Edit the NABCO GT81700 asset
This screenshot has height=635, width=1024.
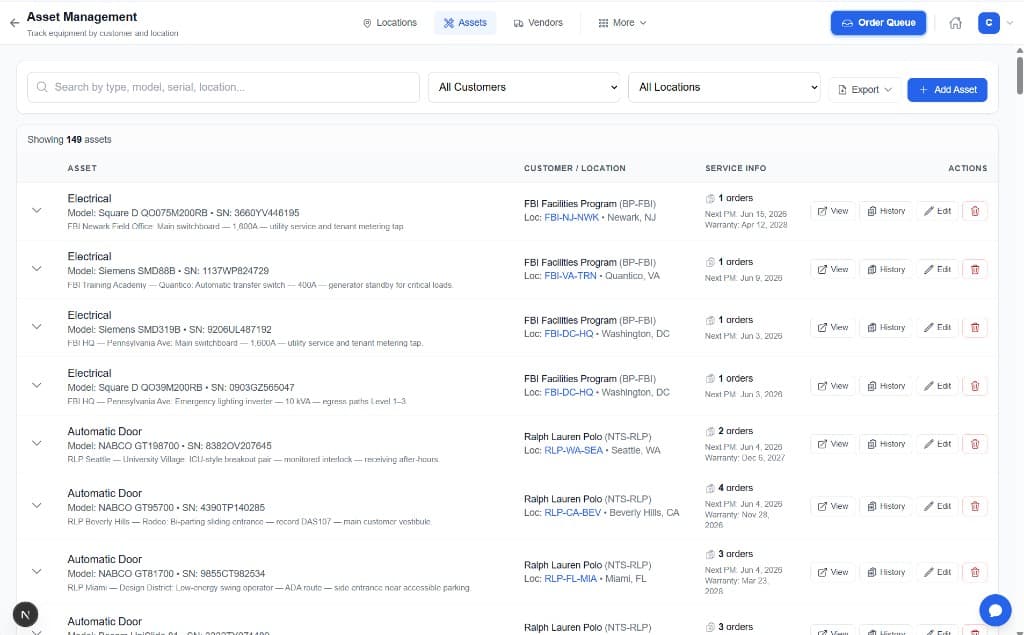click(x=937, y=572)
